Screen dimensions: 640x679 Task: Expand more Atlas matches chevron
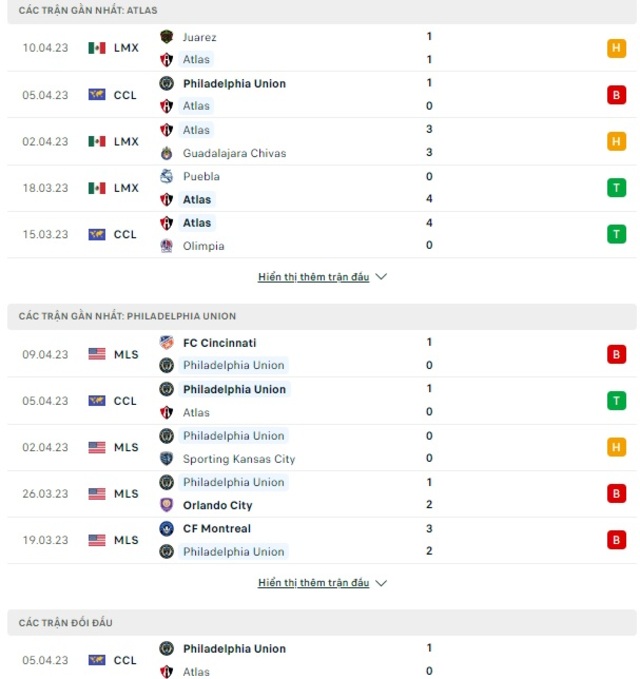coord(381,277)
